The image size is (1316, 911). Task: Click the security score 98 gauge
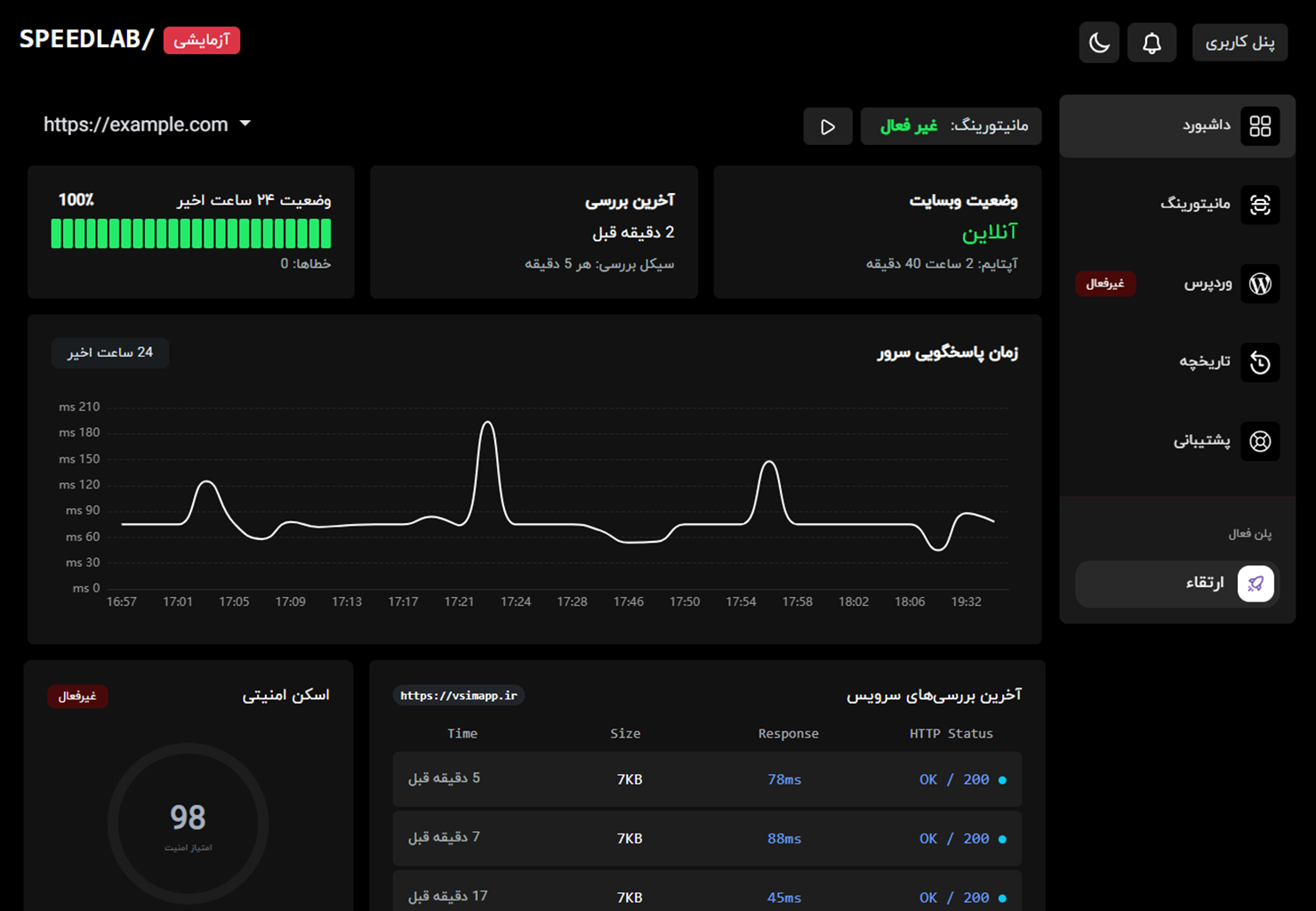coord(188,823)
